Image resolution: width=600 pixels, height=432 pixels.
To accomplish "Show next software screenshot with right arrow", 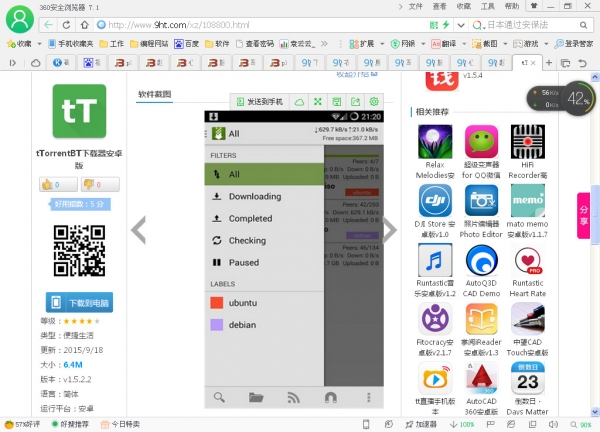I will (390, 230).
